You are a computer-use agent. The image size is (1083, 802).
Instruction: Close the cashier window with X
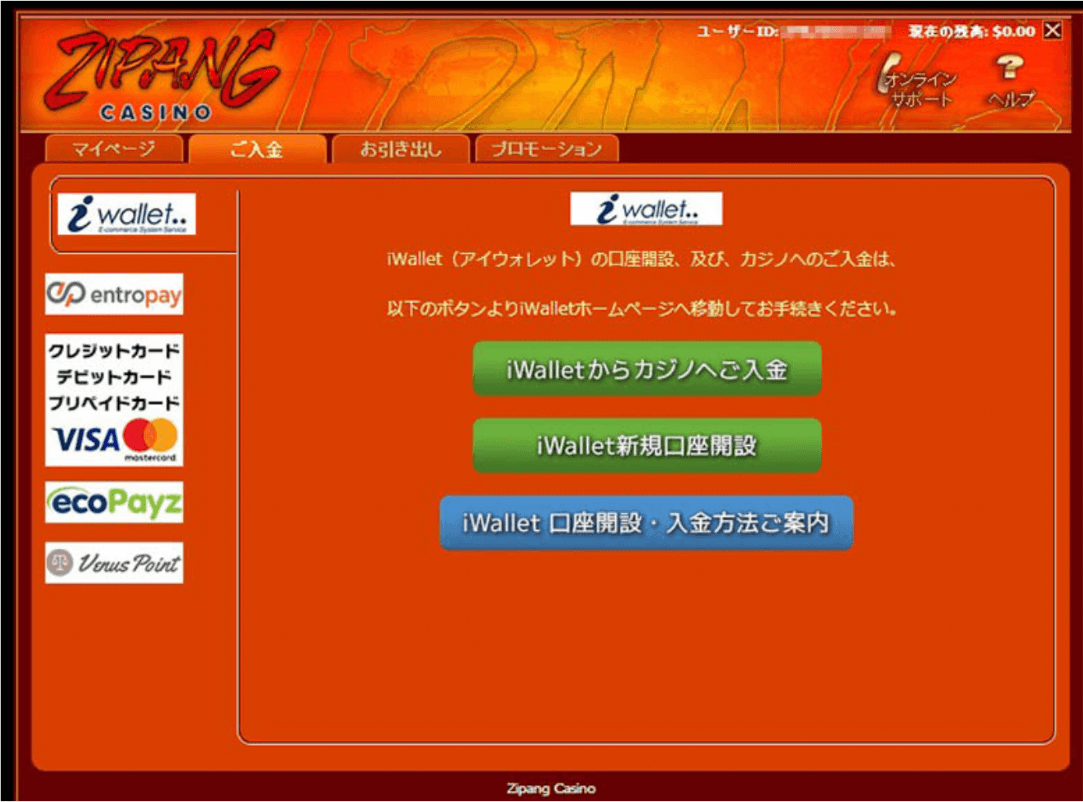tap(1053, 30)
